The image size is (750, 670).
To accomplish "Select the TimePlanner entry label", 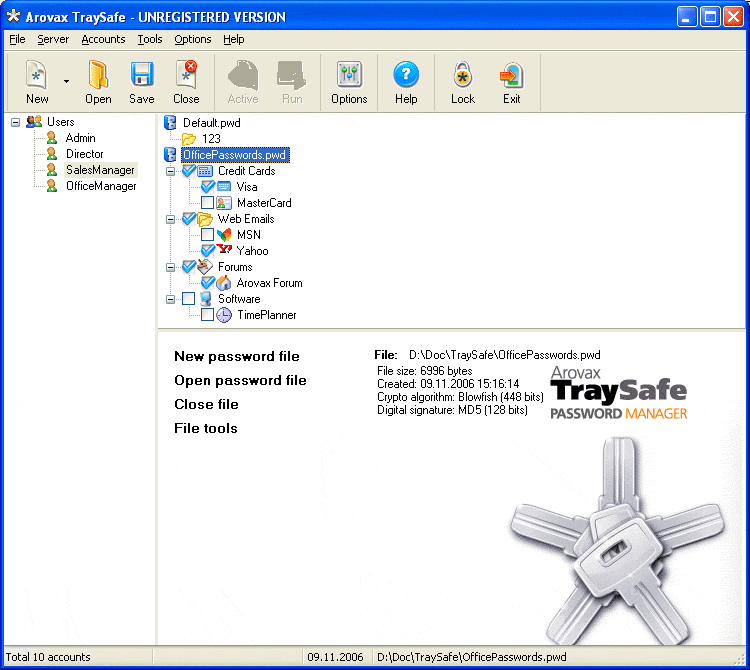I will (266, 315).
